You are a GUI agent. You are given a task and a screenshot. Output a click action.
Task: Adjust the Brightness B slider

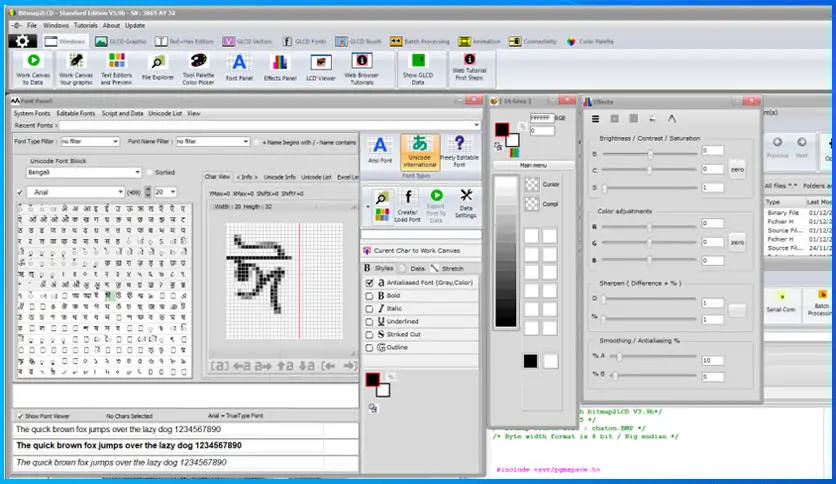650,154
